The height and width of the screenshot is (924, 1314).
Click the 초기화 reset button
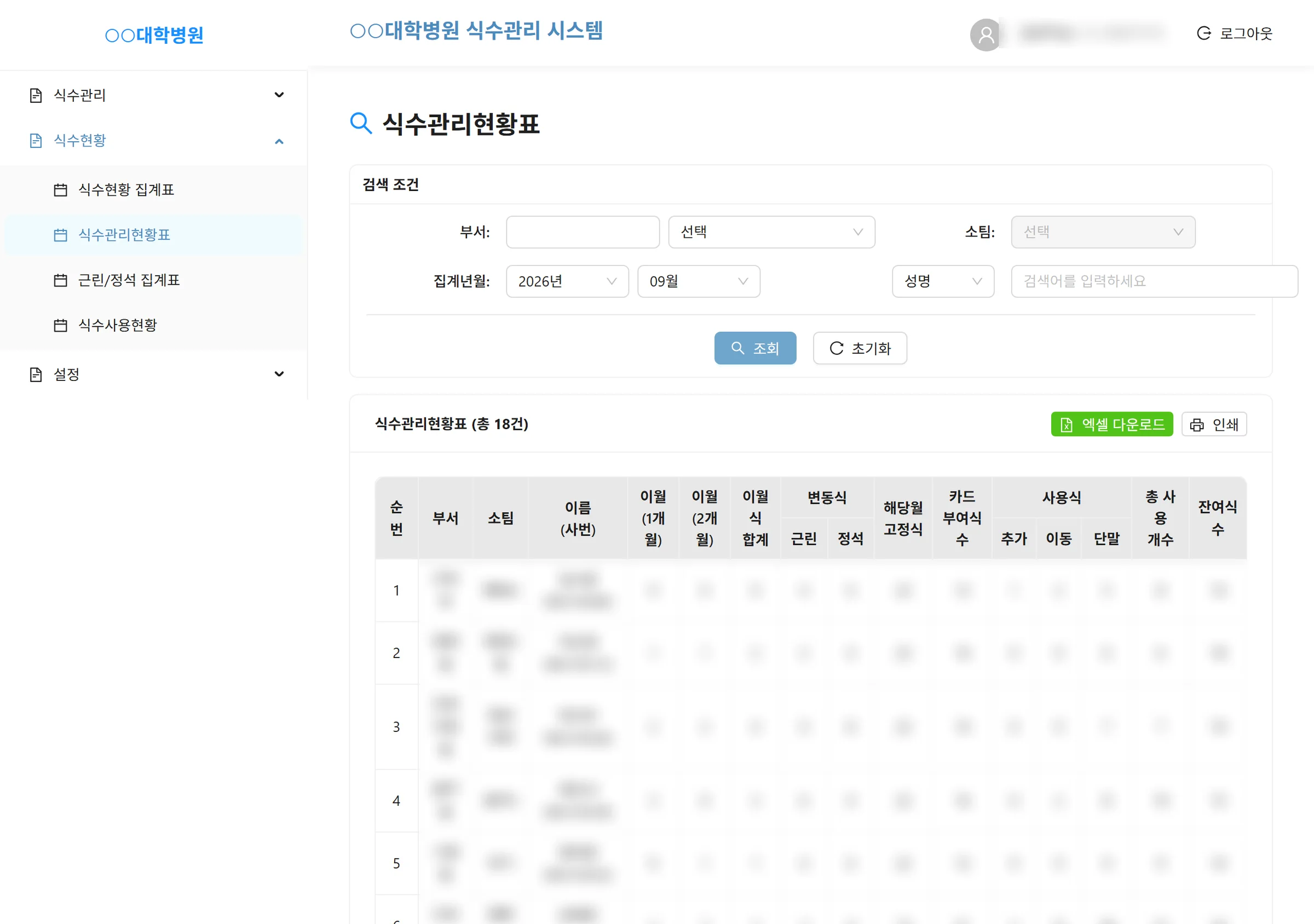click(860, 348)
